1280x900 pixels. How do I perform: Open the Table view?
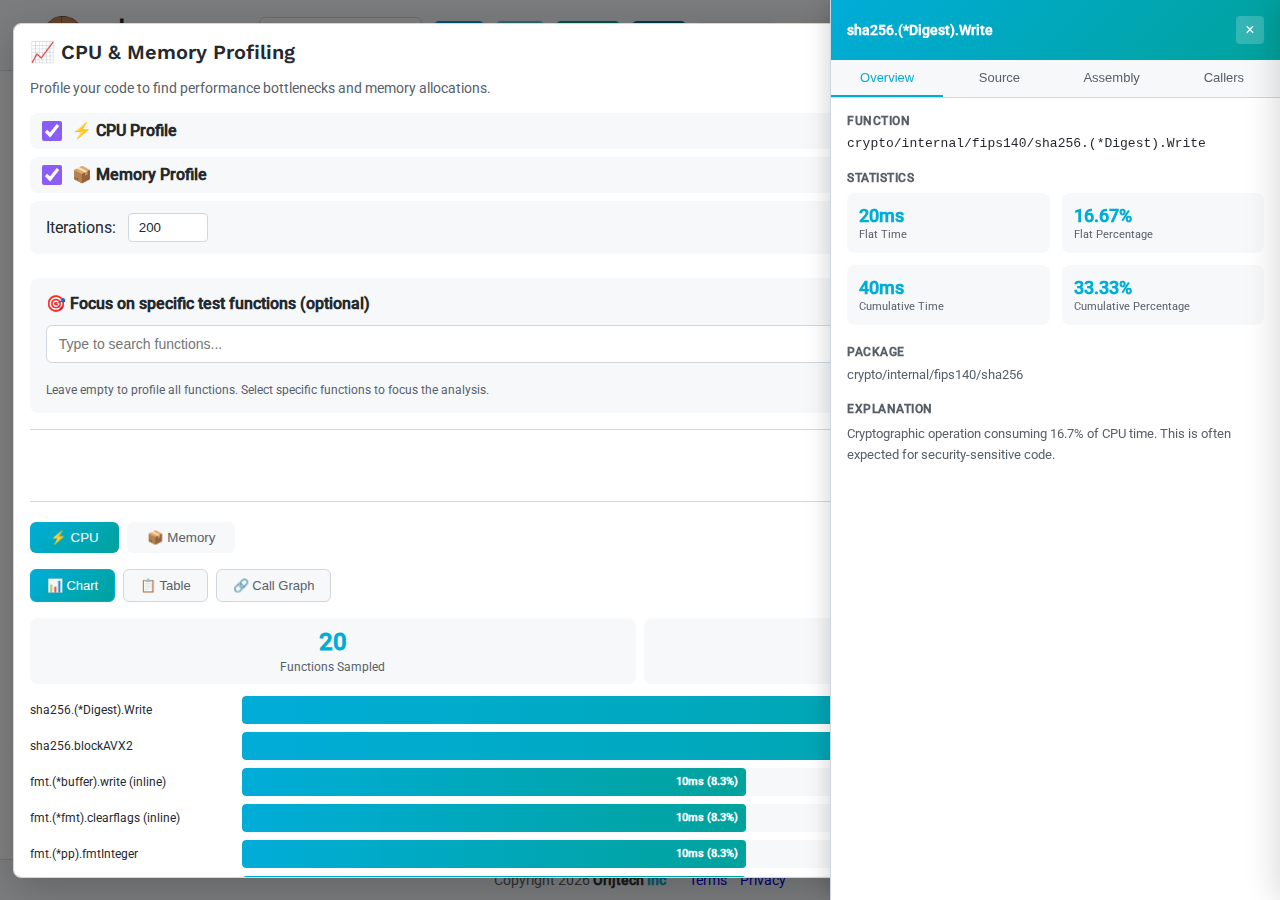pos(165,585)
